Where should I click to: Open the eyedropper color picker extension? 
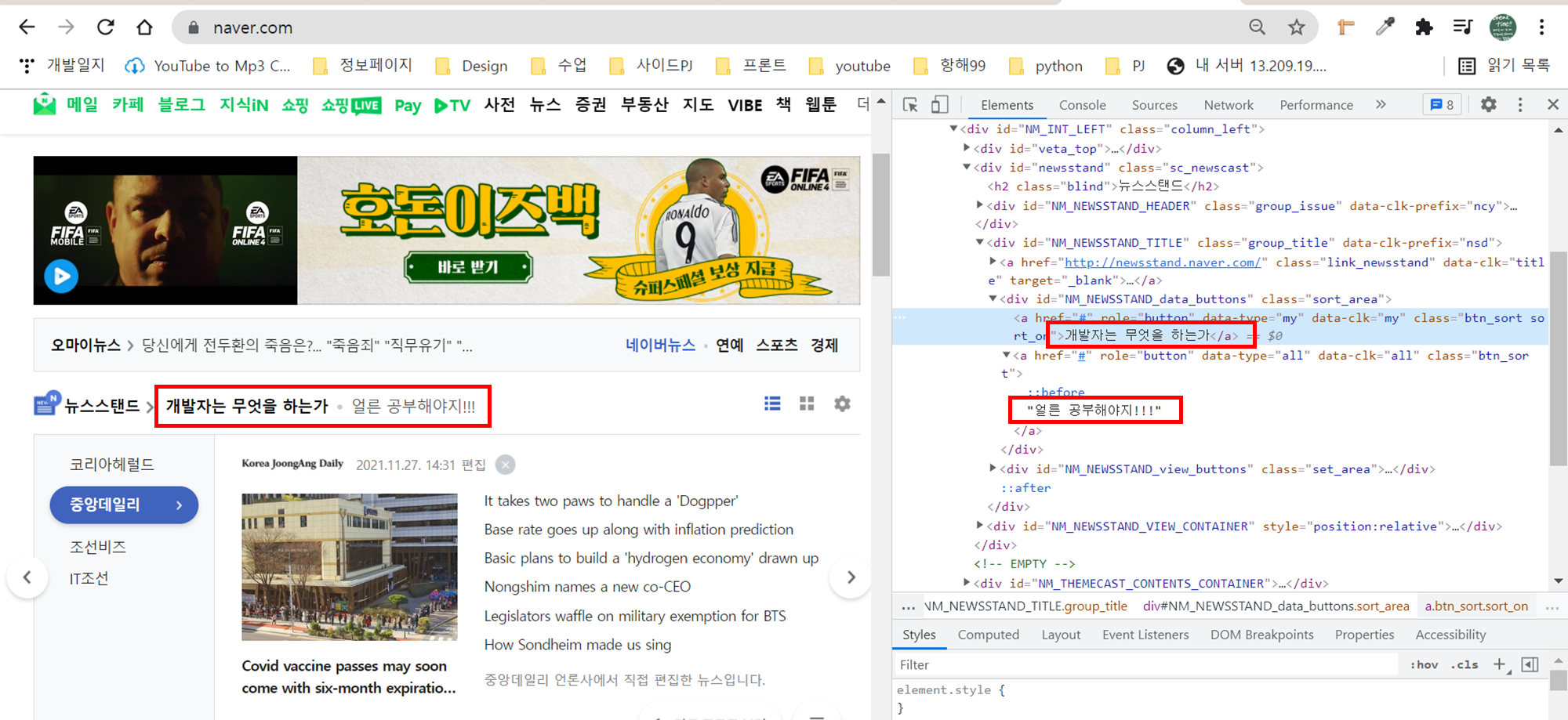tap(1385, 27)
